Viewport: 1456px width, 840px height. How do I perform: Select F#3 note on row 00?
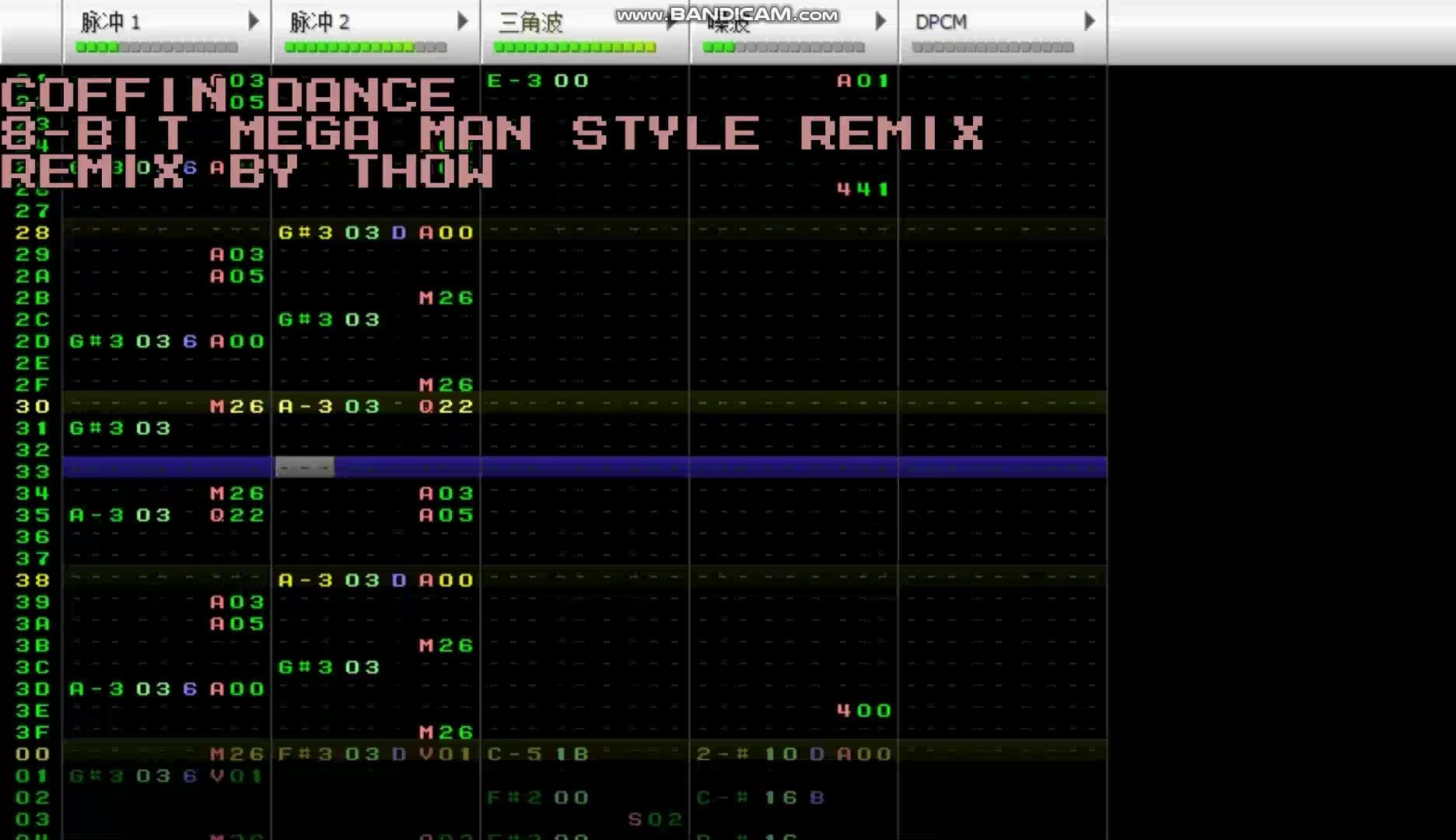[x=306, y=754]
